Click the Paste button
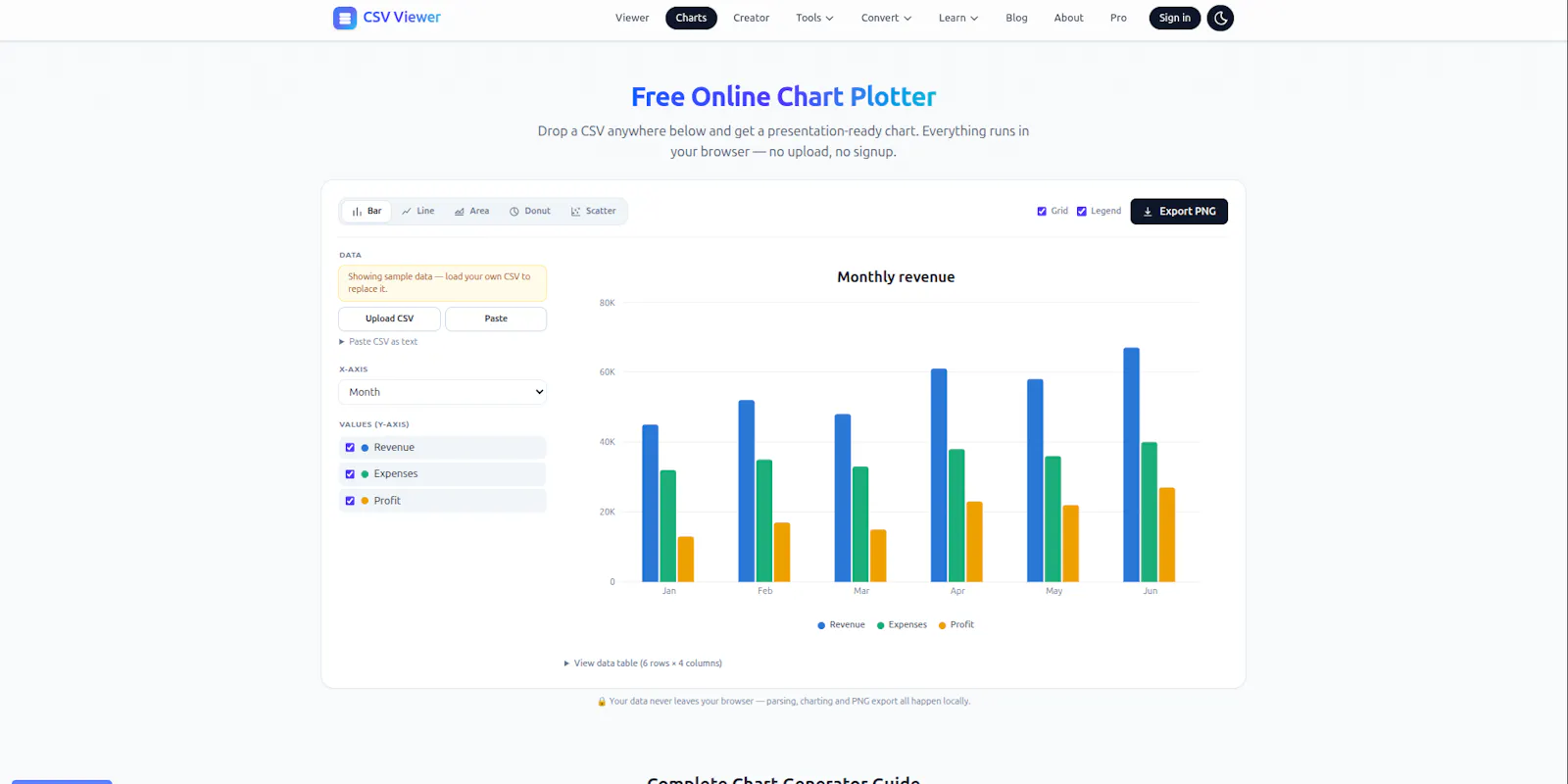 point(496,318)
